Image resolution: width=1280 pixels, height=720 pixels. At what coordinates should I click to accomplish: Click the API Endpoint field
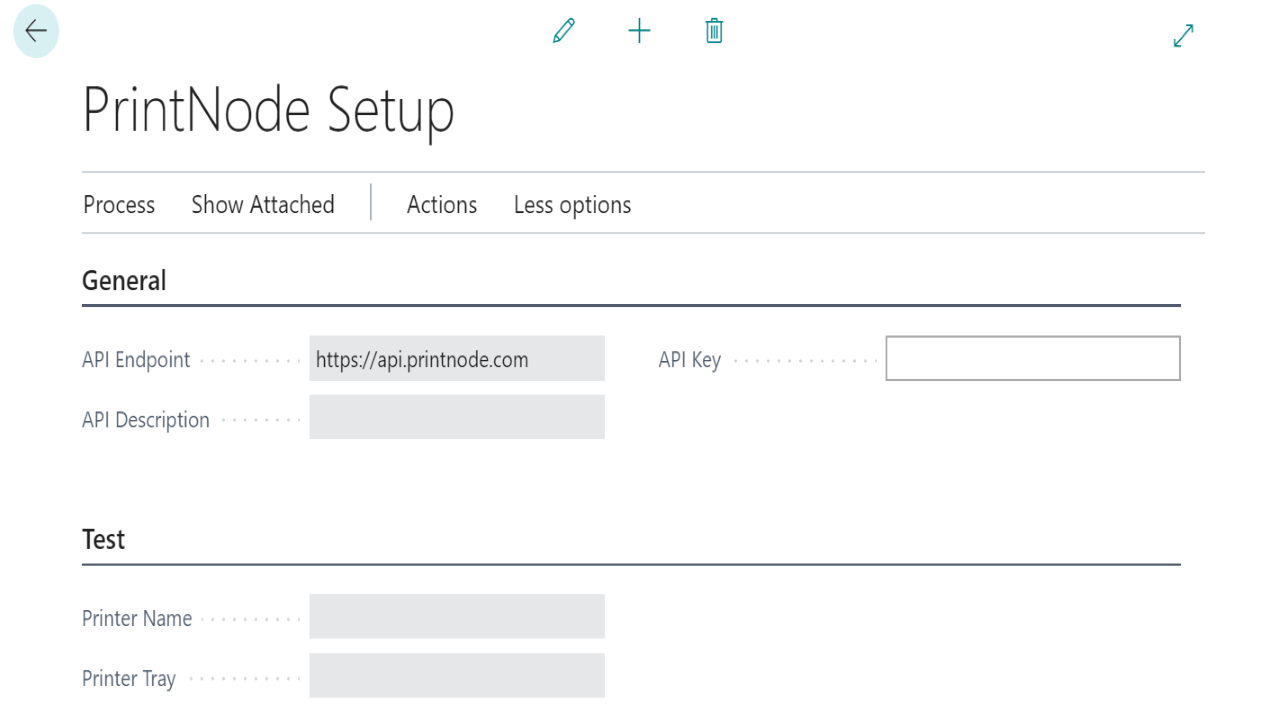point(457,359)
